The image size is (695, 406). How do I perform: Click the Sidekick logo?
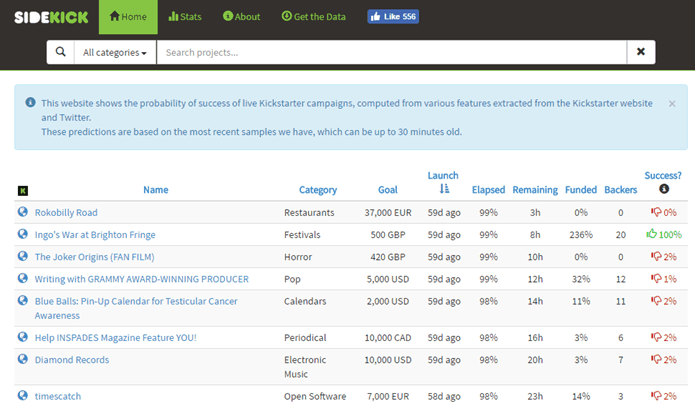(x=51, y=17)
